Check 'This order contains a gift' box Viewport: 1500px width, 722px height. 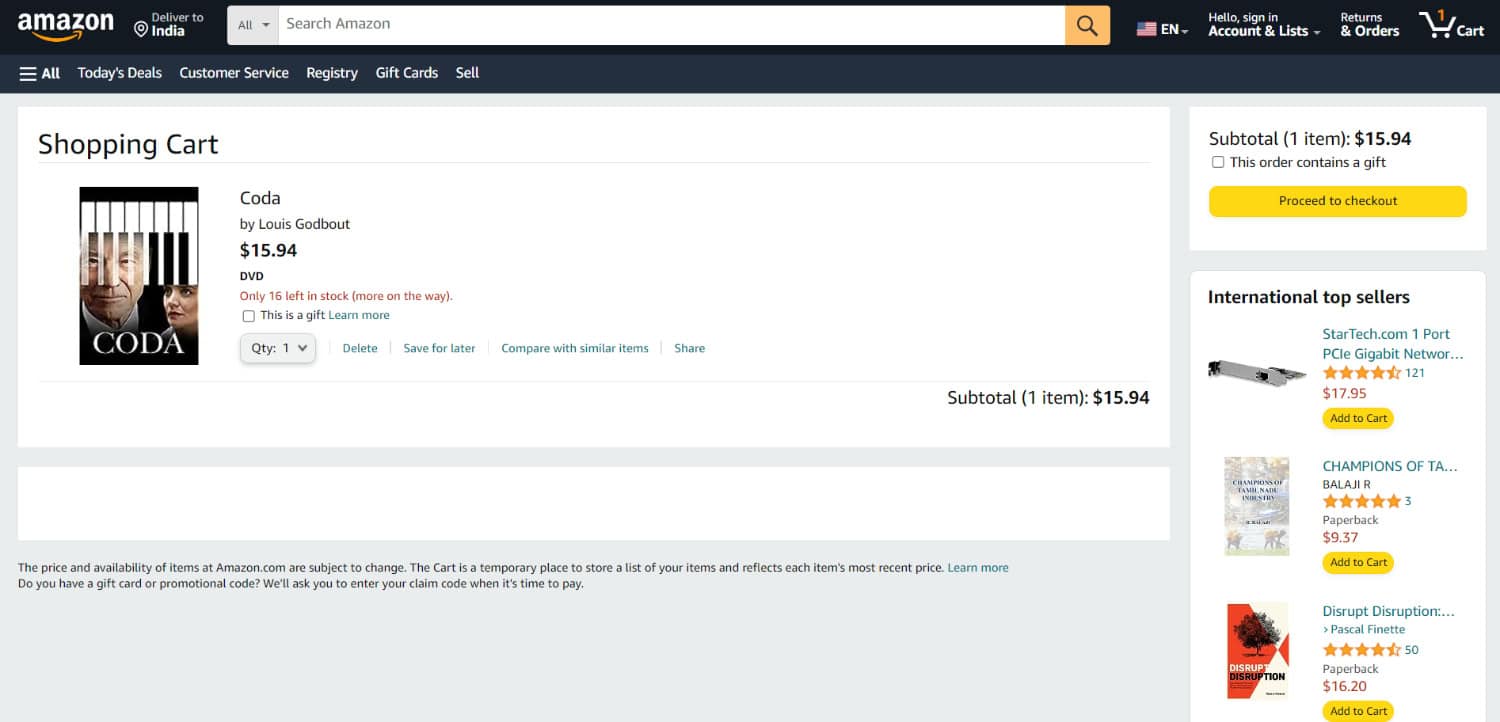click(x=1218, y=162)
